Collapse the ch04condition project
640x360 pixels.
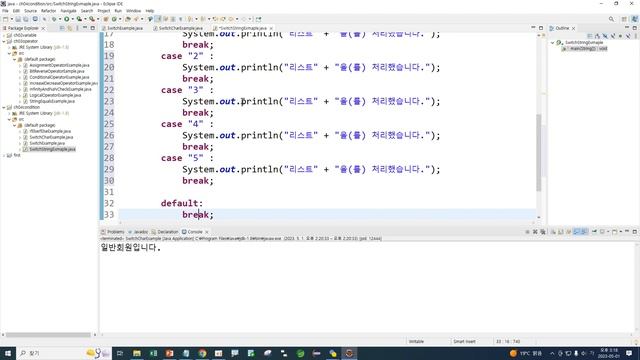point(4,107)
